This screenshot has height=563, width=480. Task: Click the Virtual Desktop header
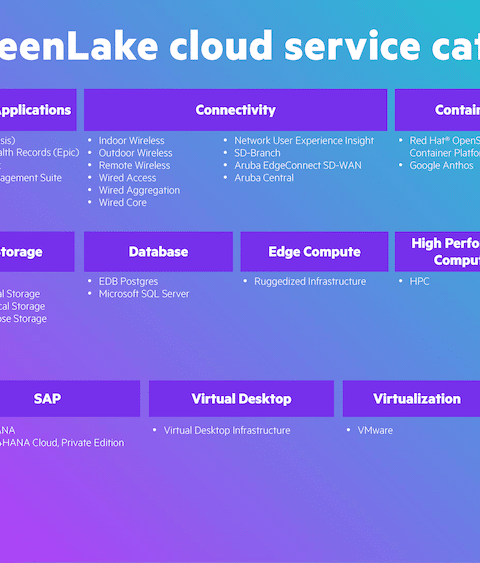pos(241,399)
